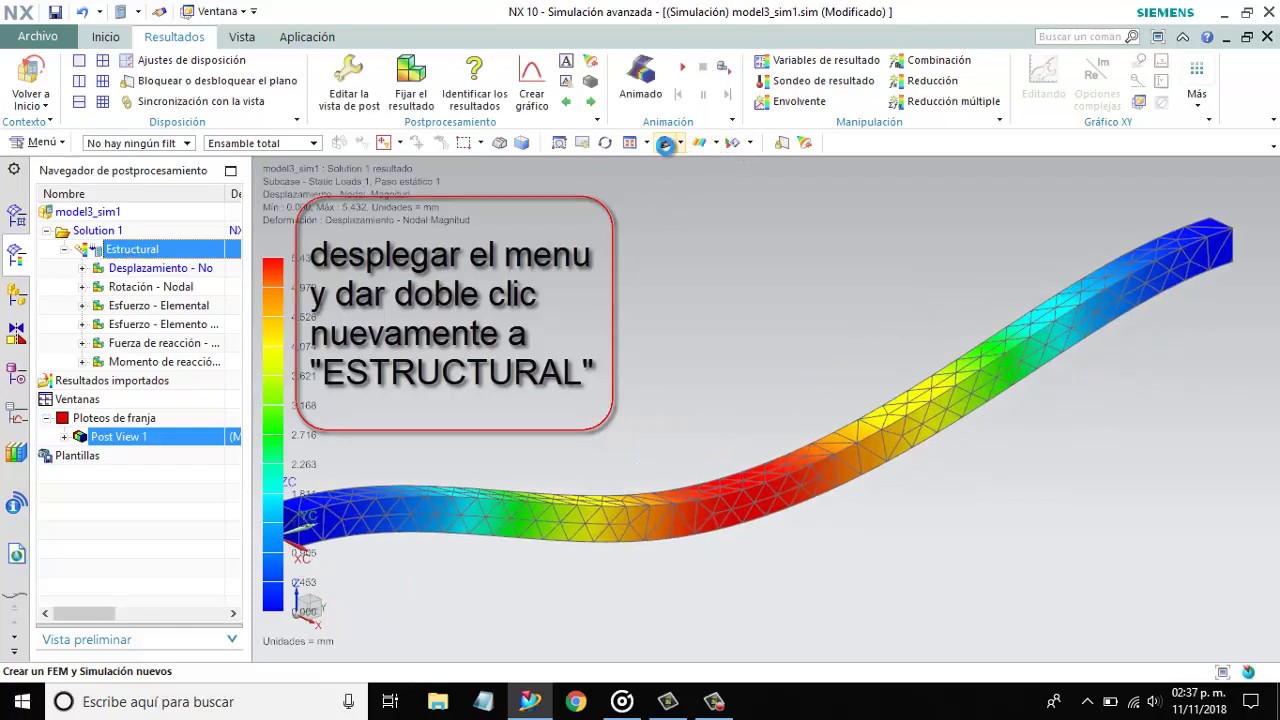Viewport: 1280px width, 720px height.
Task: Collapse the Solution 1 node
Action: pos(46,231)
